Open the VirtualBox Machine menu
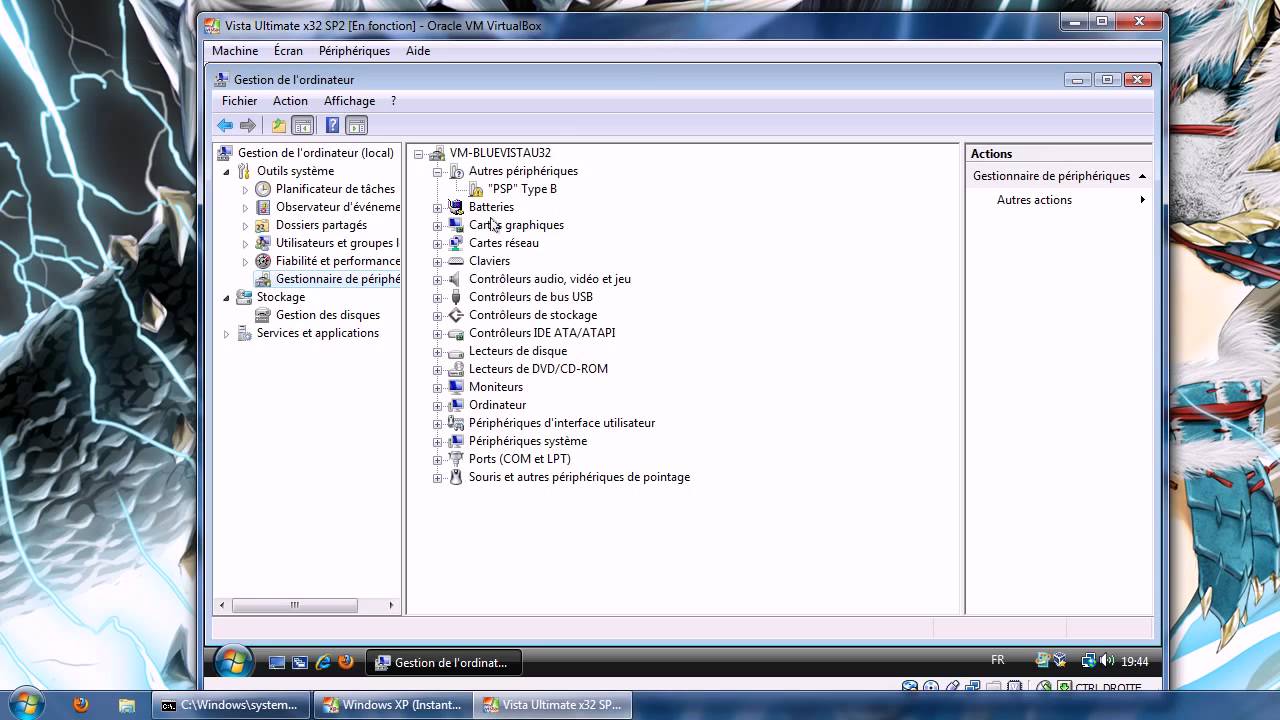This screenshot has height=720, width=1280. 235,51
